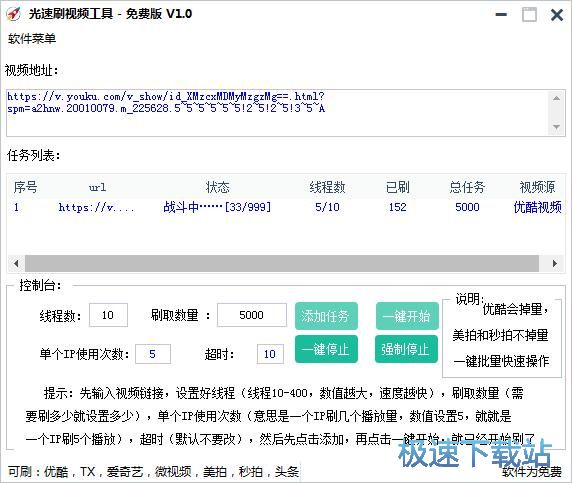572x483 pixels.
Task: Click the 视频源 column header
Action: tap(537, 187)
